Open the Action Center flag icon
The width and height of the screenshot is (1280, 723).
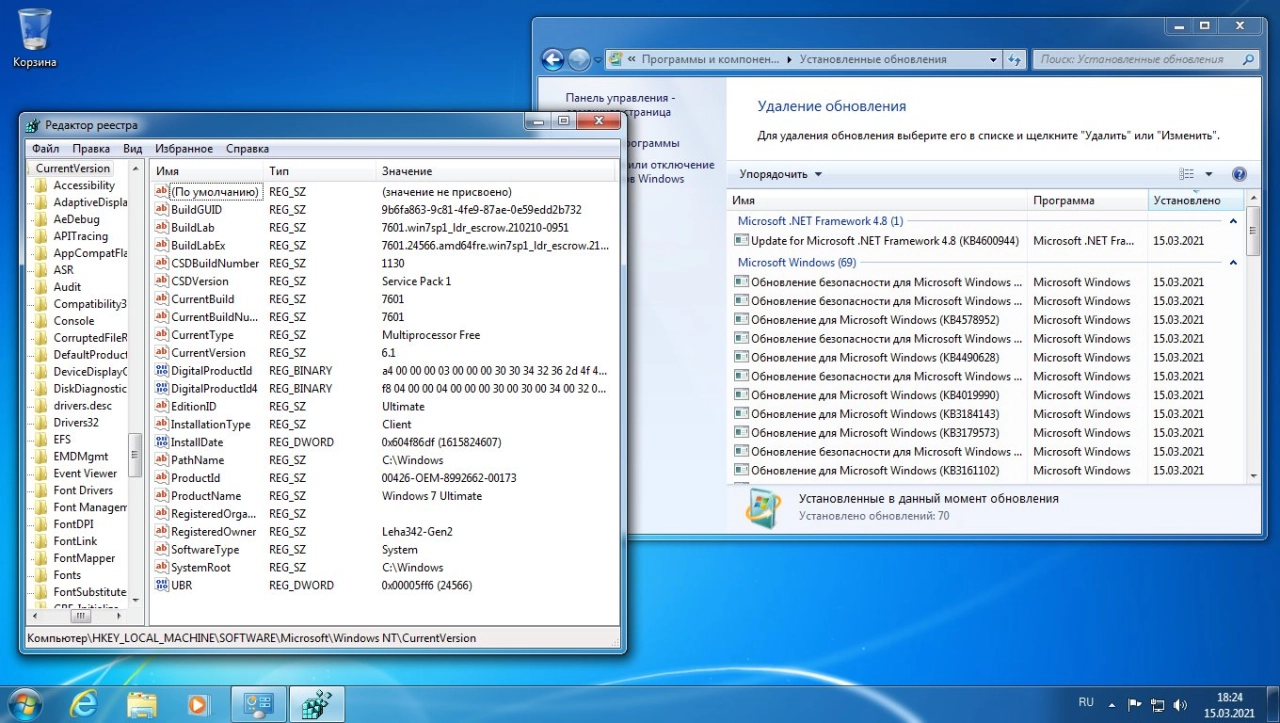tap(1135, 705)
